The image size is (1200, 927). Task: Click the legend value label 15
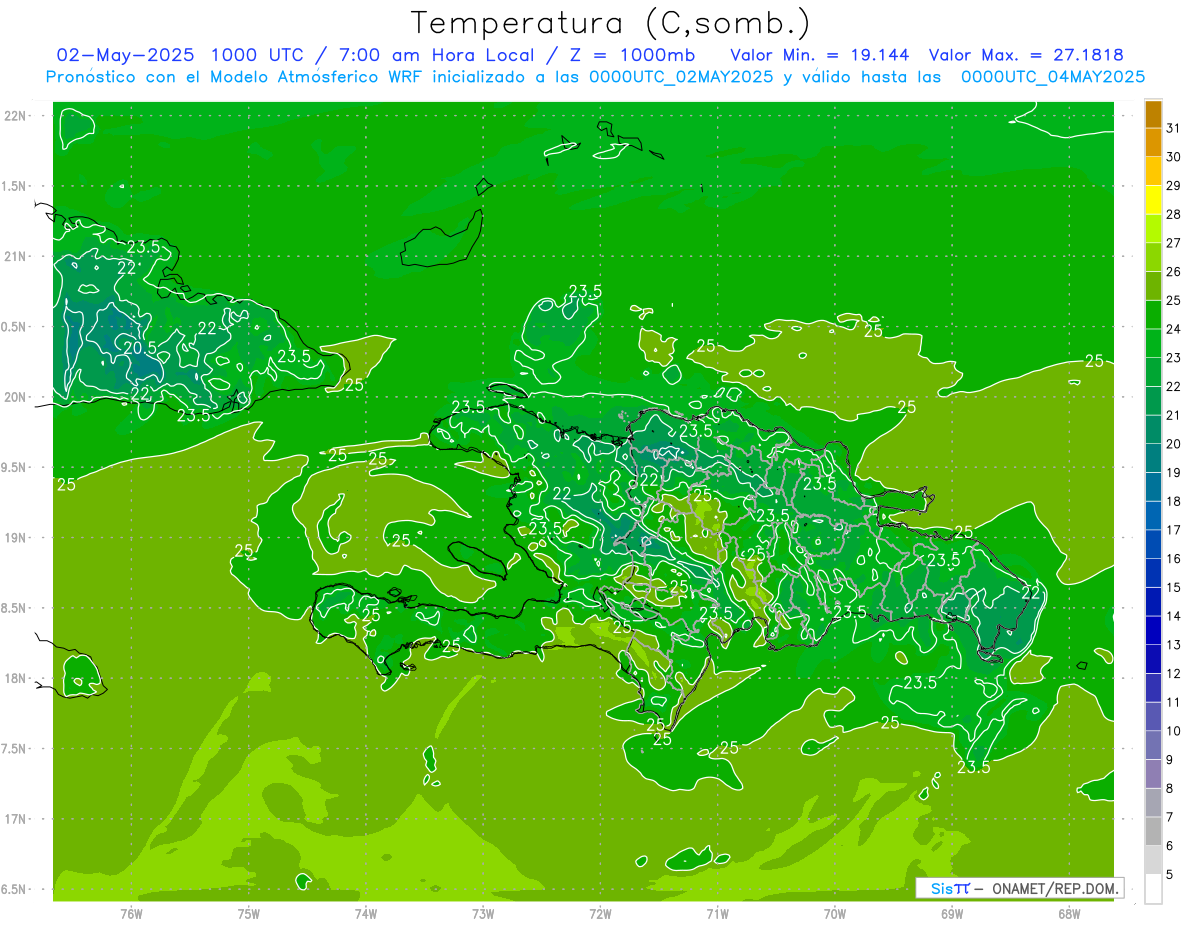(x=1174, y=587)
